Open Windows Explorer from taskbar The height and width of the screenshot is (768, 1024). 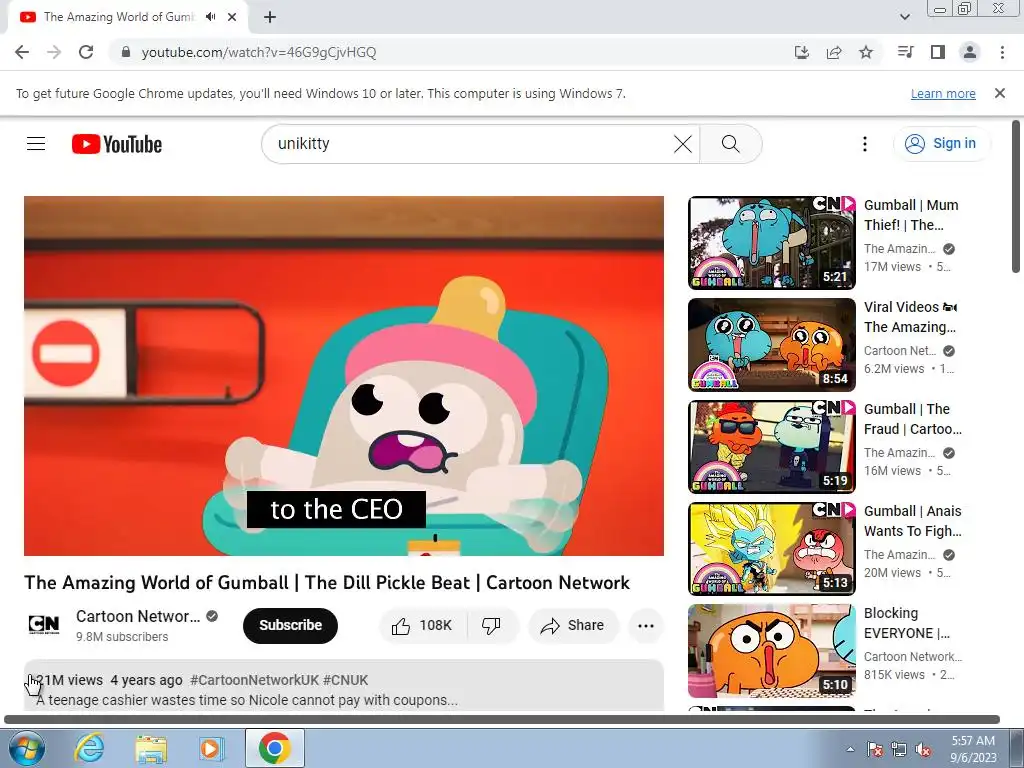(151, 748)
